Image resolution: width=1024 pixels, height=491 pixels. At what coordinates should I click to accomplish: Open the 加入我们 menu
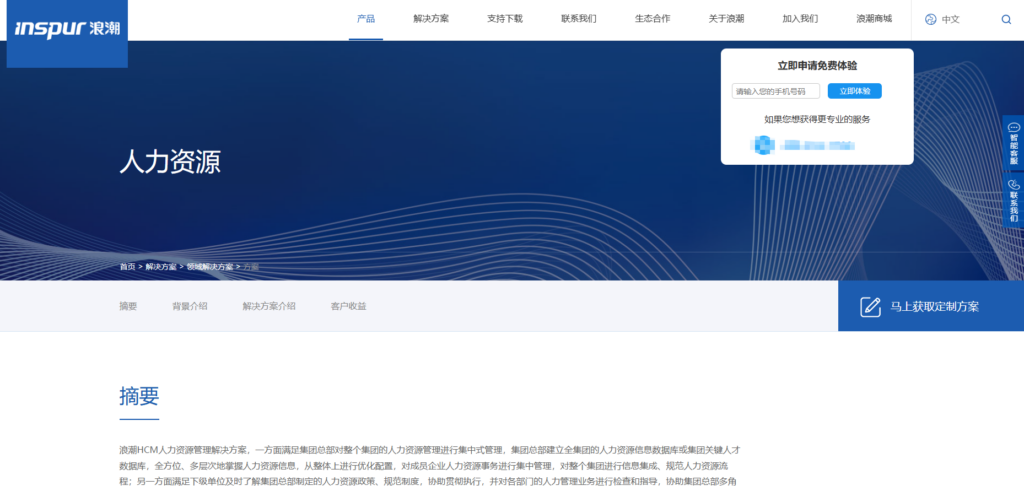800,19
